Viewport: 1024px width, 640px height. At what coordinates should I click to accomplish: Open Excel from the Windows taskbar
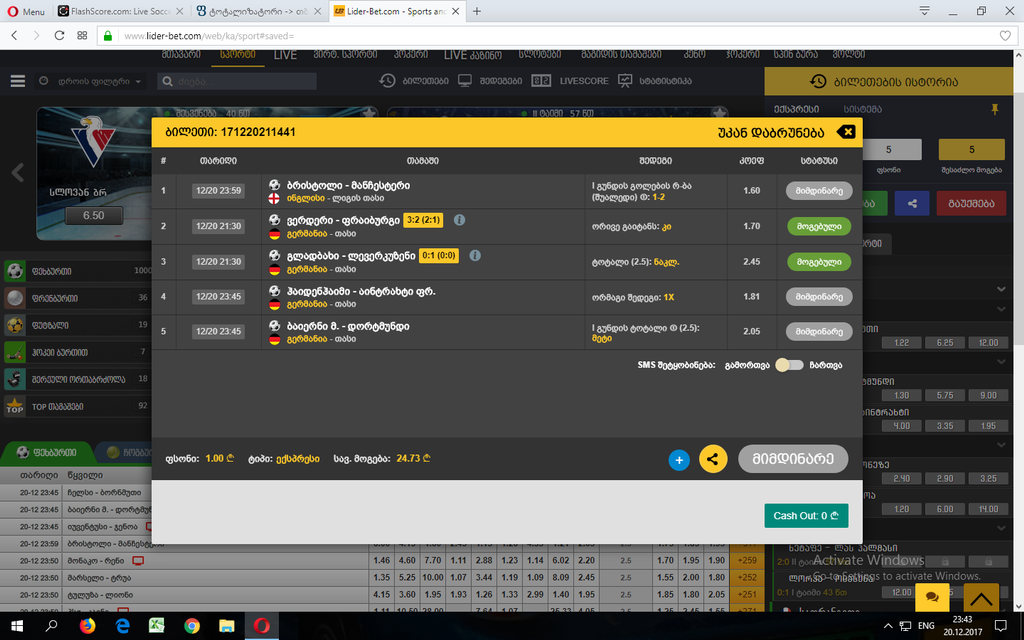pyautogui.click(x=156, y=626)
